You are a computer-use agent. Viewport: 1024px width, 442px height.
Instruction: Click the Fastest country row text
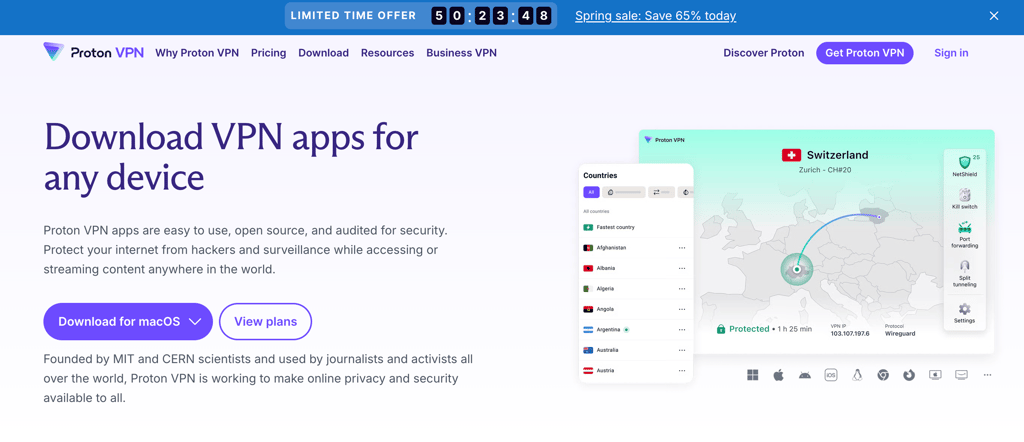pyautogui.click(x=616, y=227)
